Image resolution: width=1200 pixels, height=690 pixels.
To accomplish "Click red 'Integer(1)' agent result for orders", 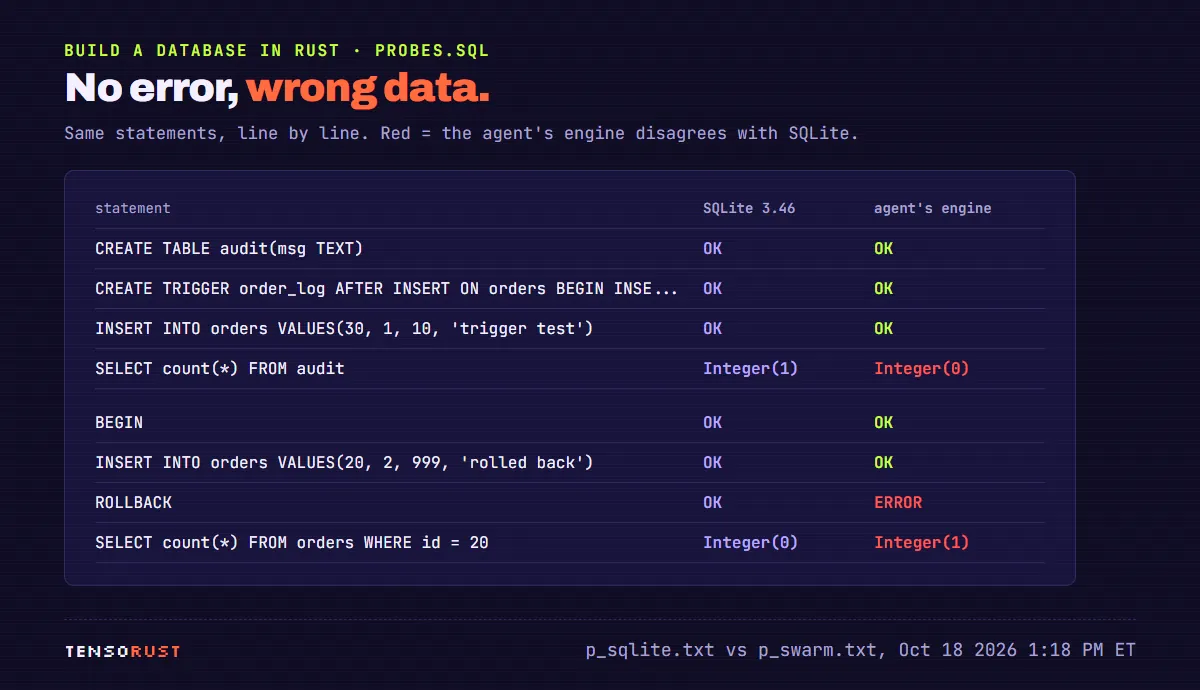I will (922, 542).
